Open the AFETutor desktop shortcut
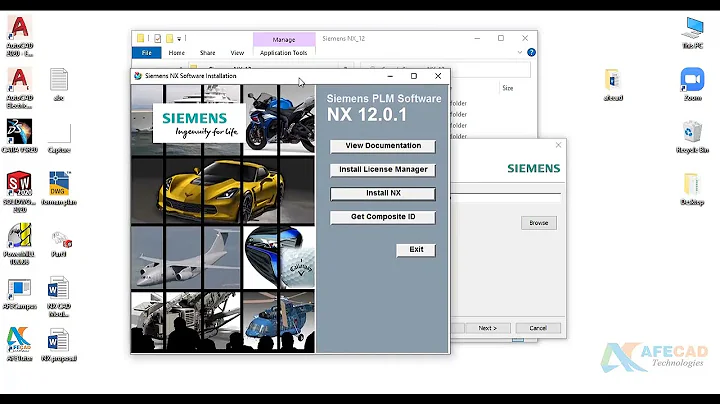720x404 pixels. (x=20, y=344)
